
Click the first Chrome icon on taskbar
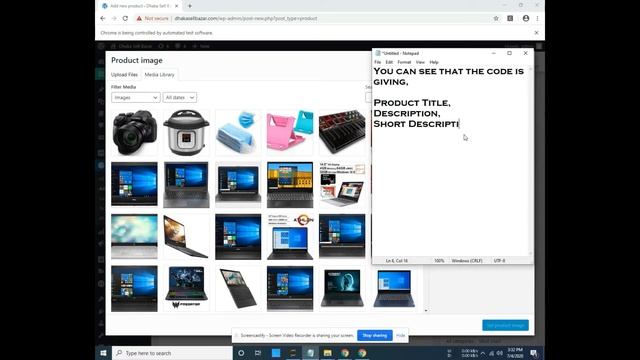tap(345, 353)
